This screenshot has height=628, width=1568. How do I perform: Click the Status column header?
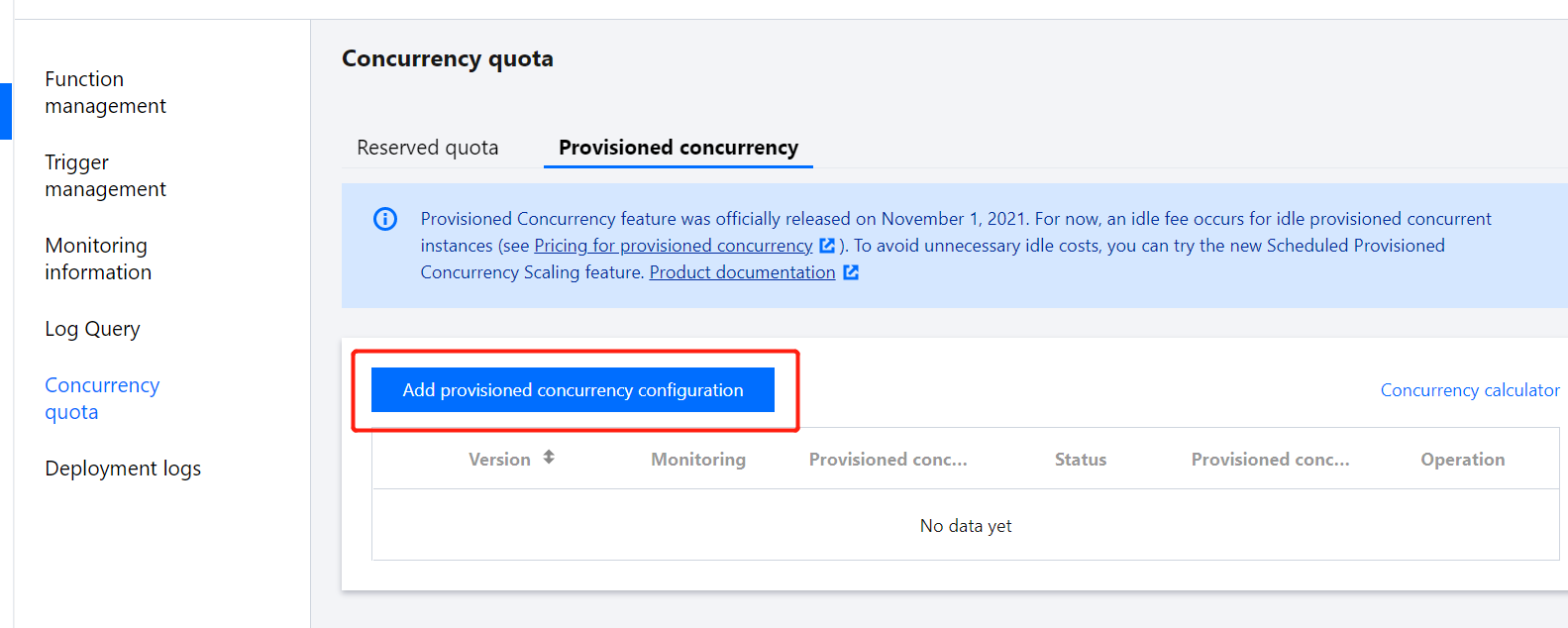point(1081,460)
